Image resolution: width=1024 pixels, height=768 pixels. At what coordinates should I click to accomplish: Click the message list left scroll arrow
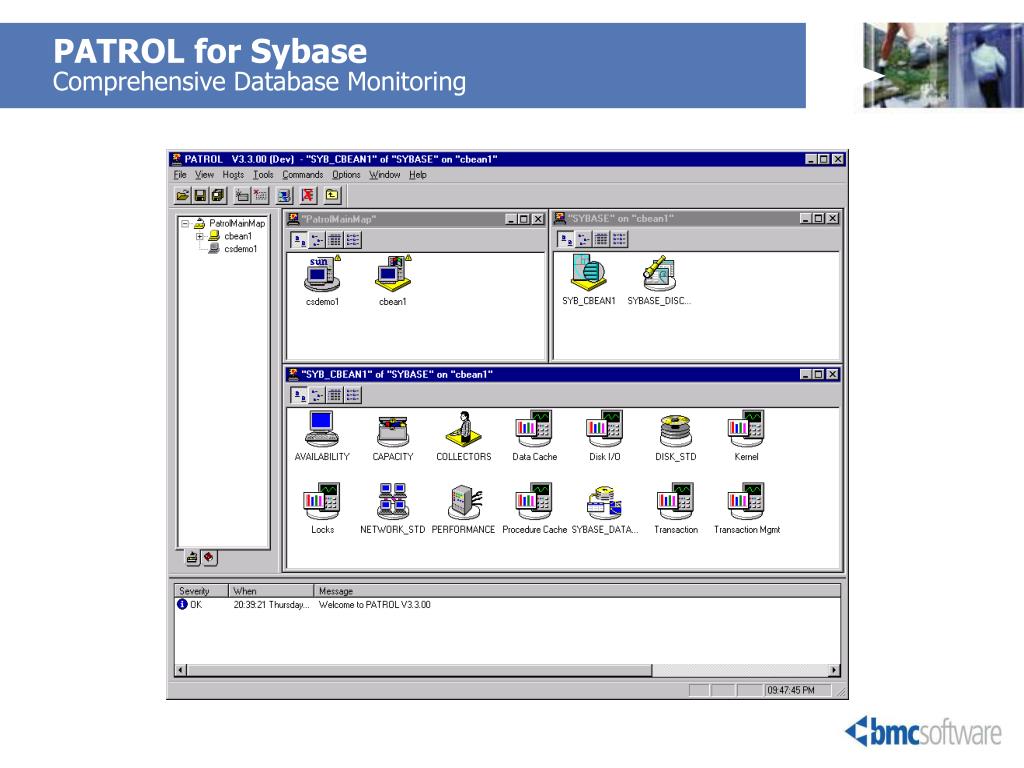182,670
